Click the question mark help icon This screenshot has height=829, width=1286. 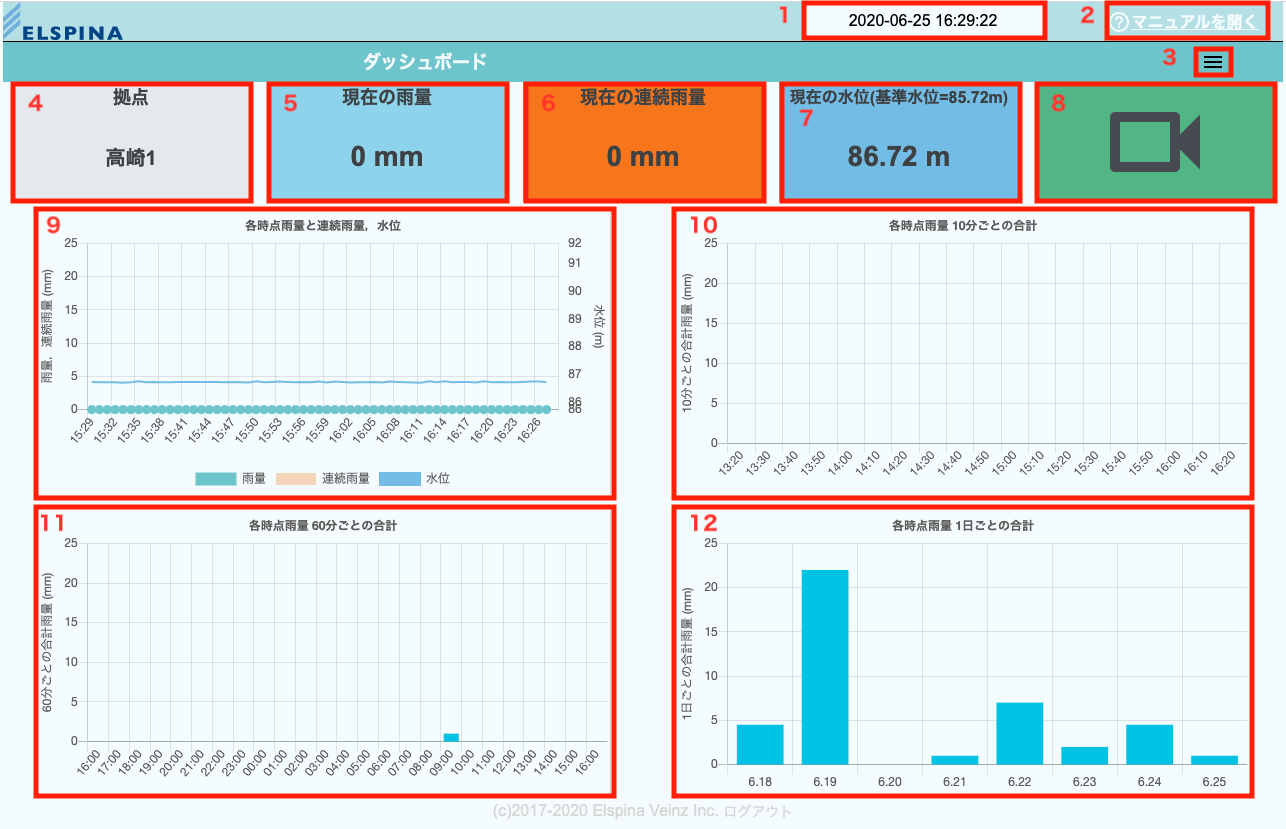click(1120, 22)
